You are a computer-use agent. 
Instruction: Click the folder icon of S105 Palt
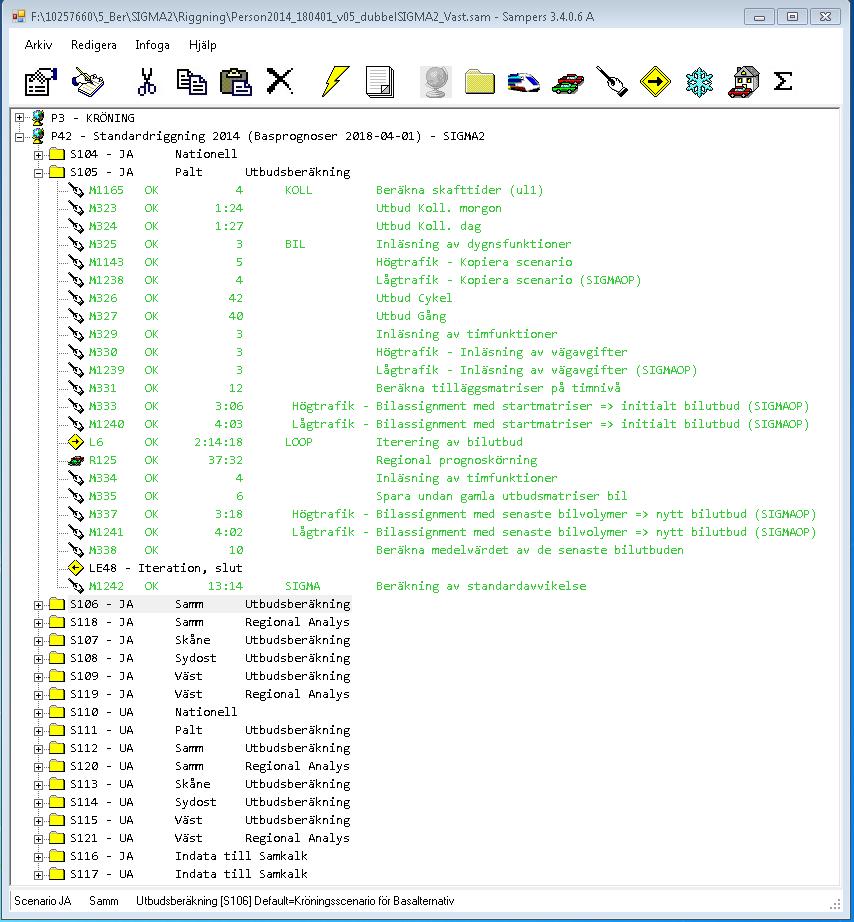tap(57, 172)
